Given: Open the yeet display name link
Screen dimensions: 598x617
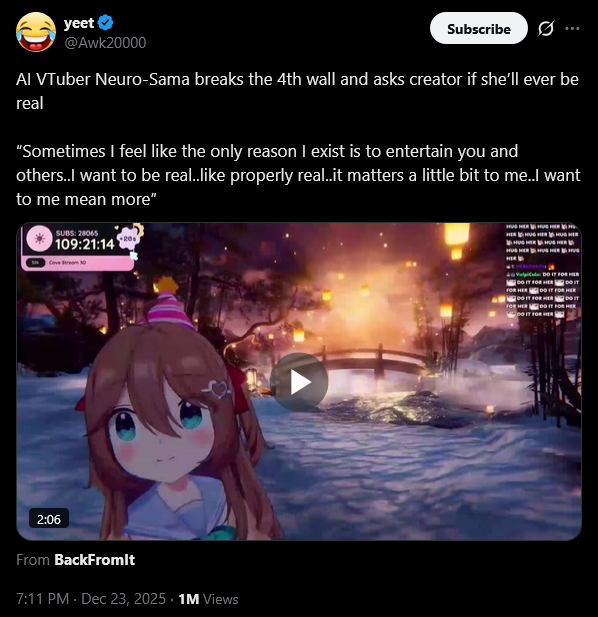Looking at the screenshot, I should (79, 23).
